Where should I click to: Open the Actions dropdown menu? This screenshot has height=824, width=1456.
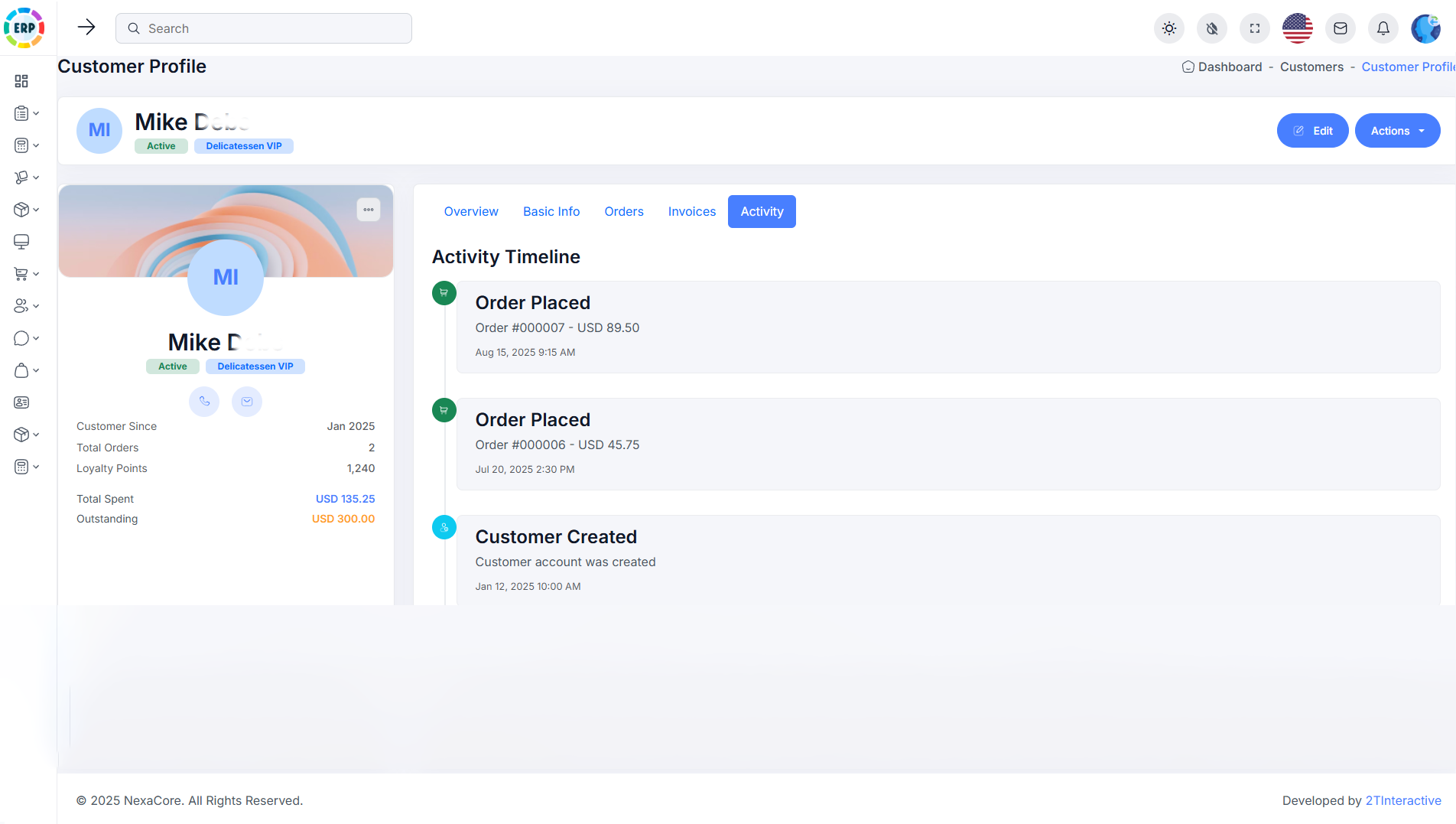click(x=1397, y=130)
